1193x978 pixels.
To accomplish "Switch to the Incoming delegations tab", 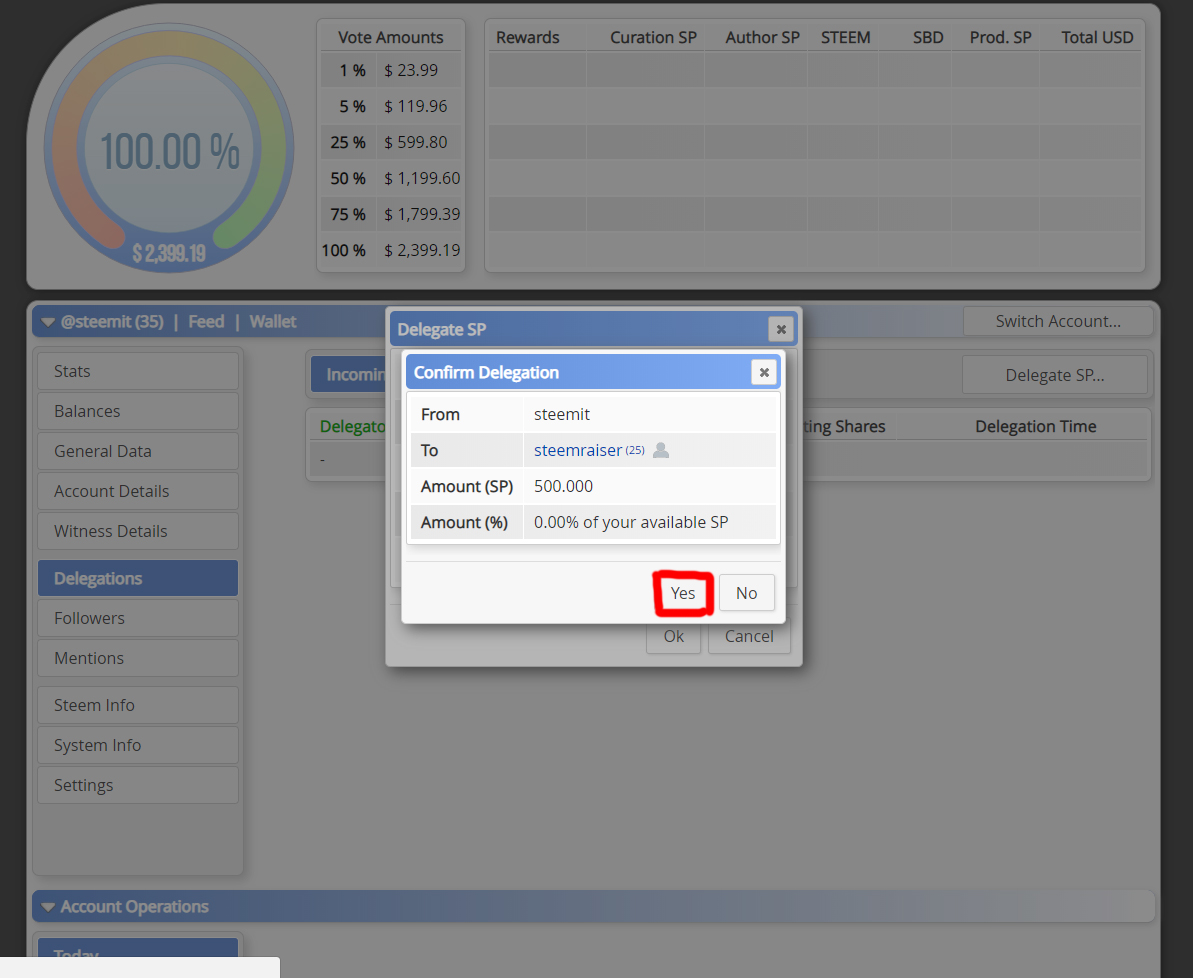I will (x=349, y=374).
